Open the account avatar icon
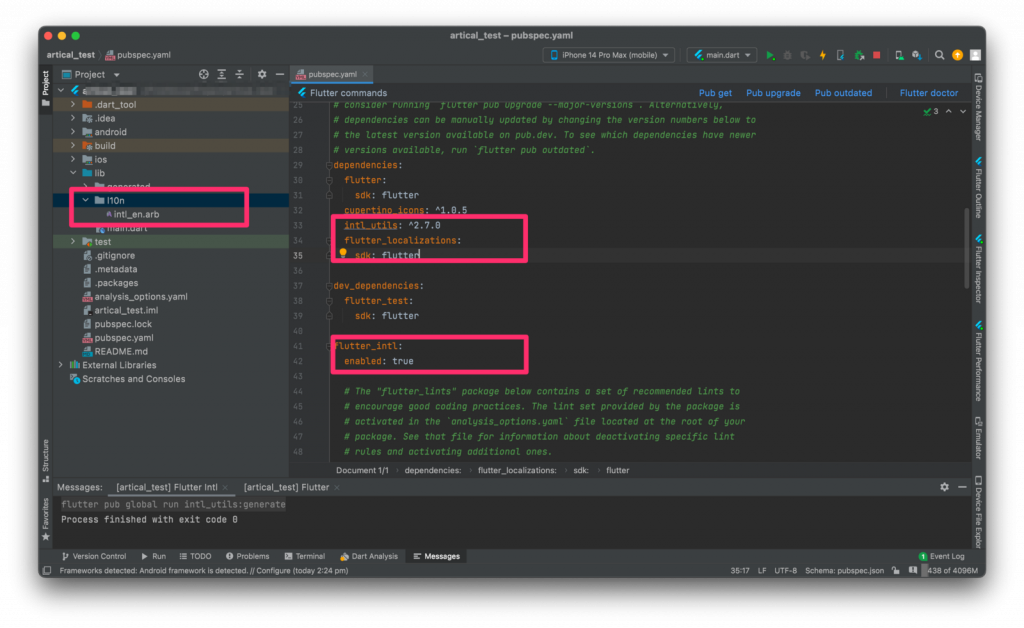 (975, 55)
